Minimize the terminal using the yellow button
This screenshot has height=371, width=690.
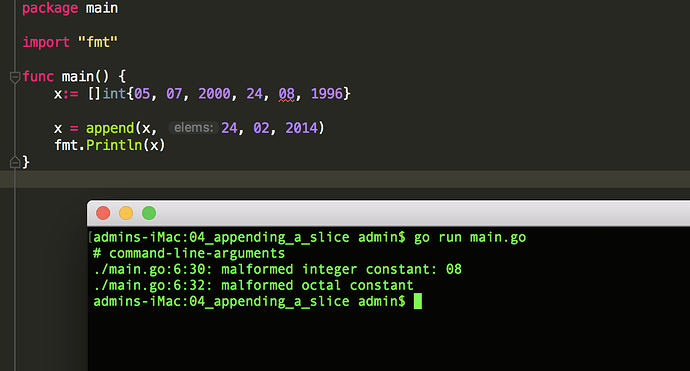coord(126,213)
